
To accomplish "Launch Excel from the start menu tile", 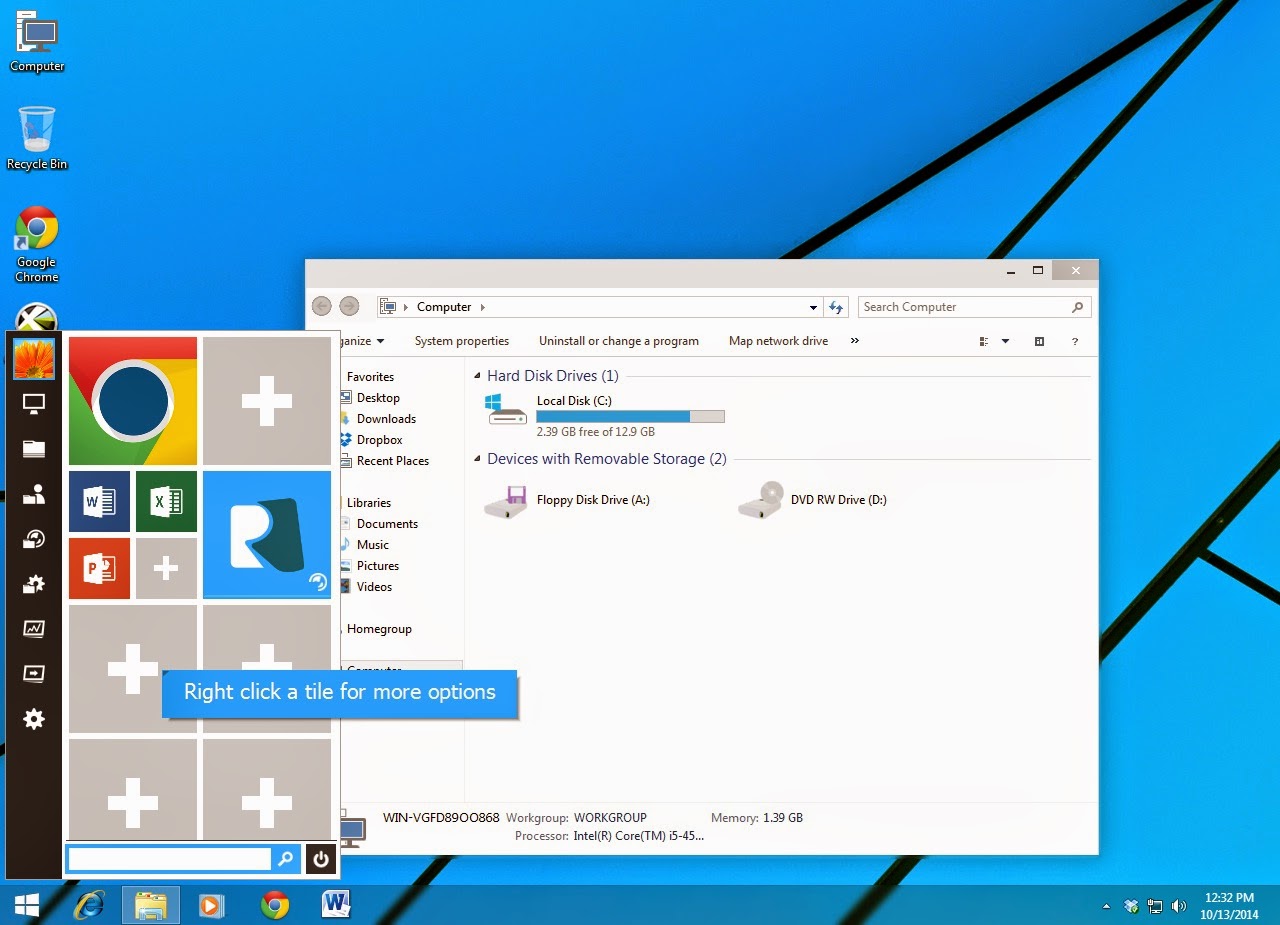I will [x=166, y=501].
